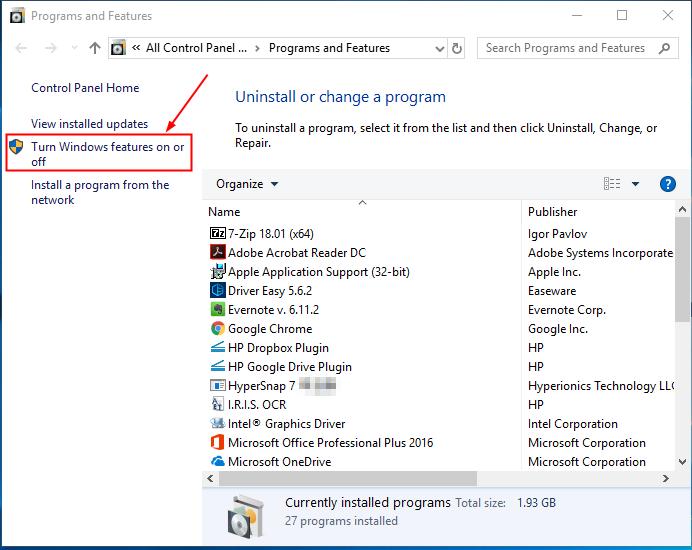692x550 pixels.
Task: Click the Microsoft Office Professional Plus icon
Action: coord(218,442)
